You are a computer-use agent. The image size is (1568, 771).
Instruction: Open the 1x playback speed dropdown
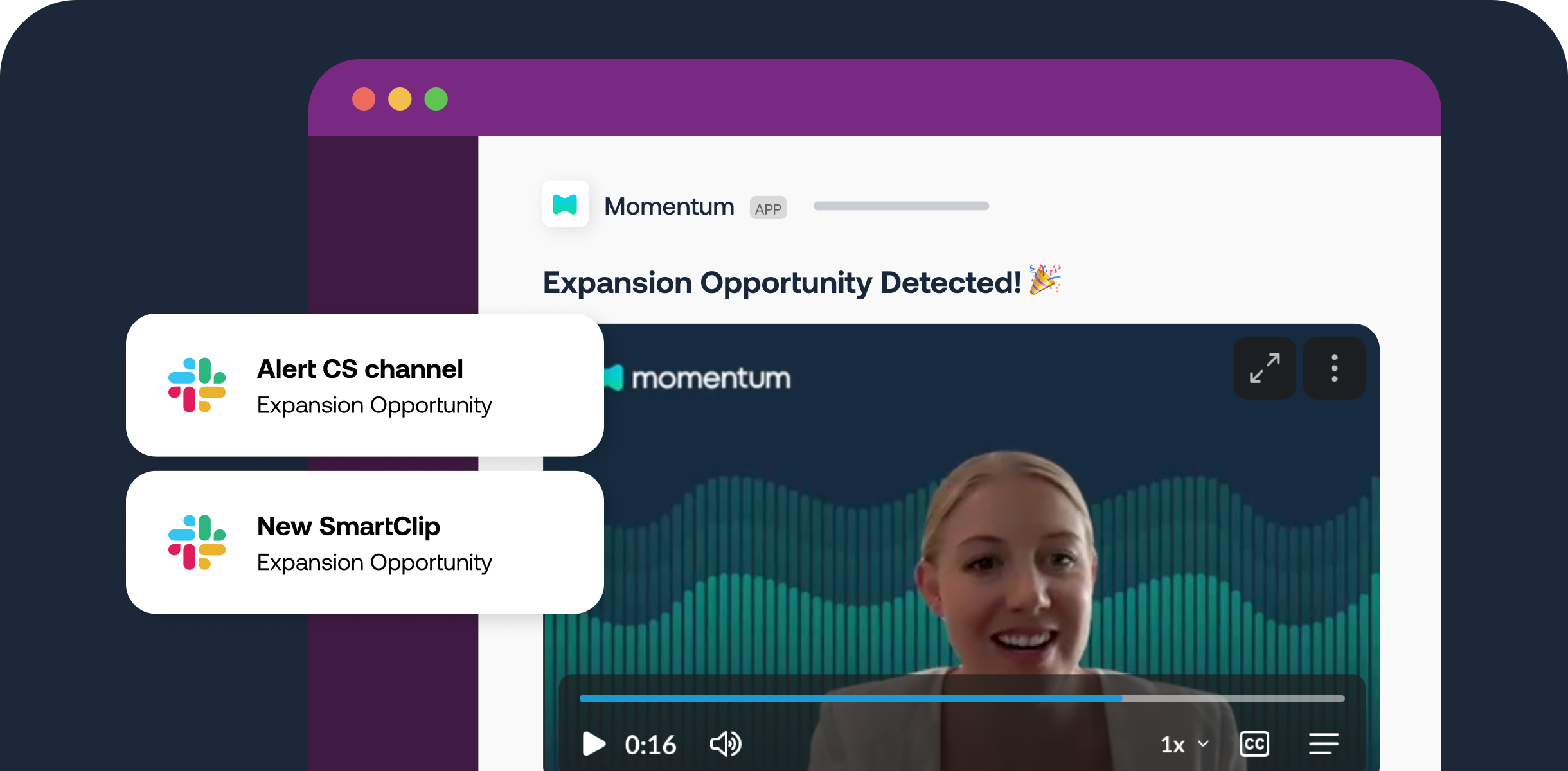(x=1184, y=745)
